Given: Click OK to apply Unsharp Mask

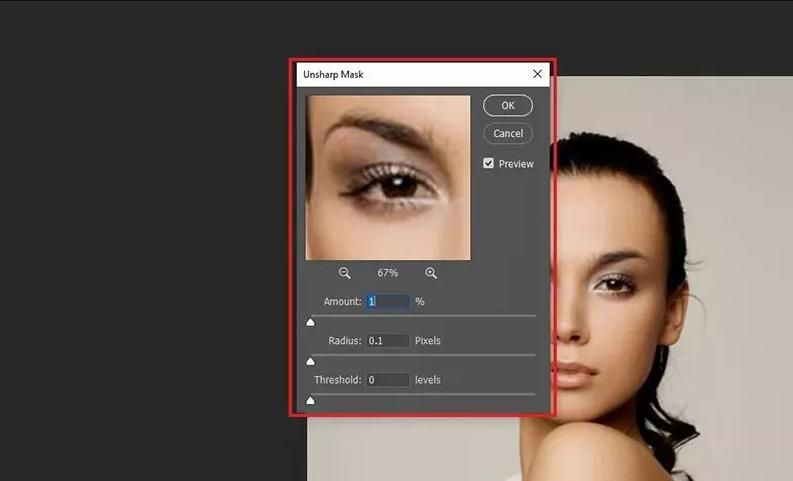Looking at the screenshot, I should coord(508,105).
